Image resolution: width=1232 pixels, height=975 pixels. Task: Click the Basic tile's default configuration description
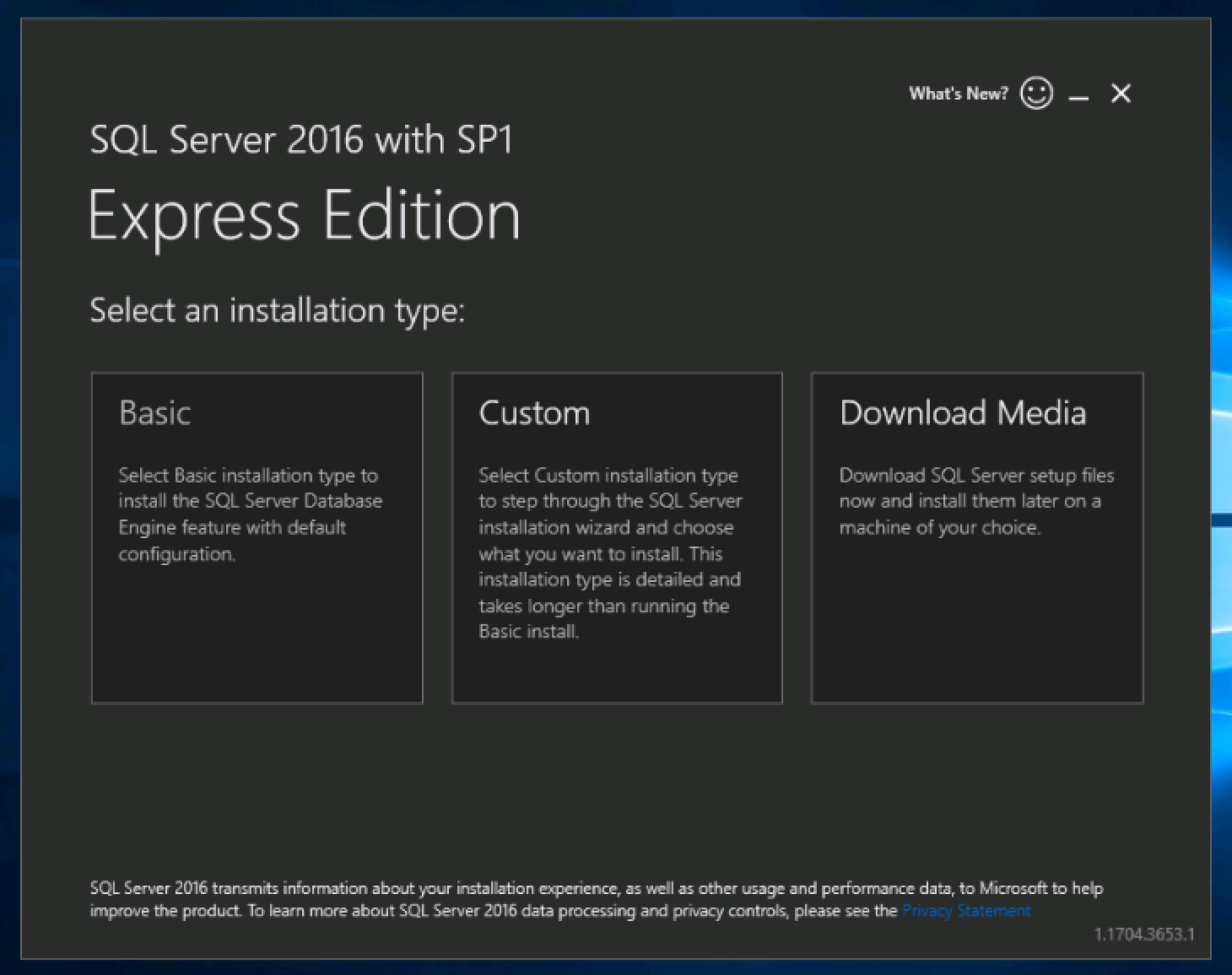[x=249, y=514]
